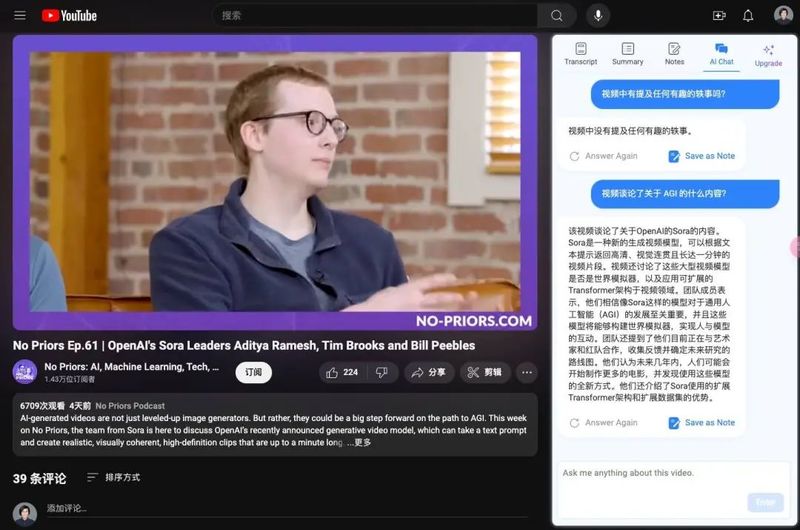This screenshot has height=530, width=800.
Task: Switch to the Transcript tab
Action: click(x=581, y=54)
